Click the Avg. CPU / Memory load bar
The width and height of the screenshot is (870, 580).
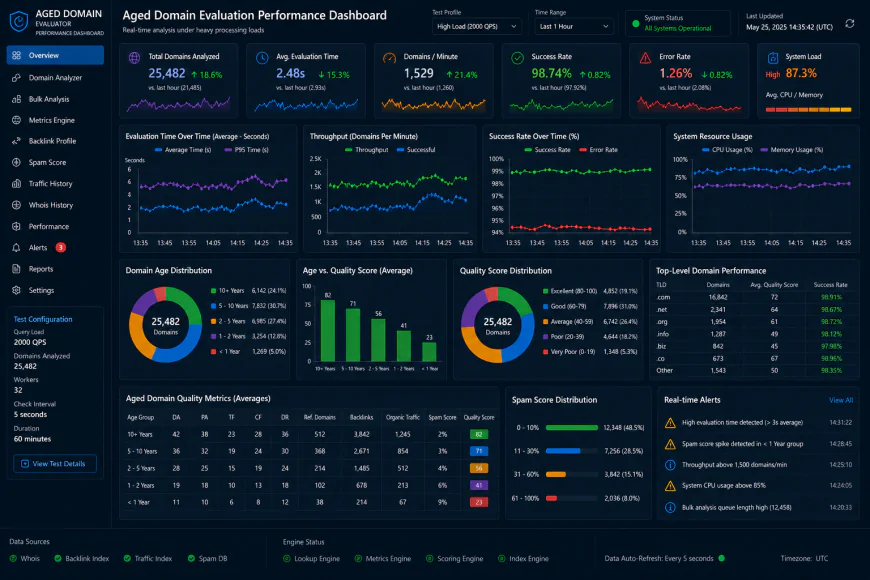808,110
